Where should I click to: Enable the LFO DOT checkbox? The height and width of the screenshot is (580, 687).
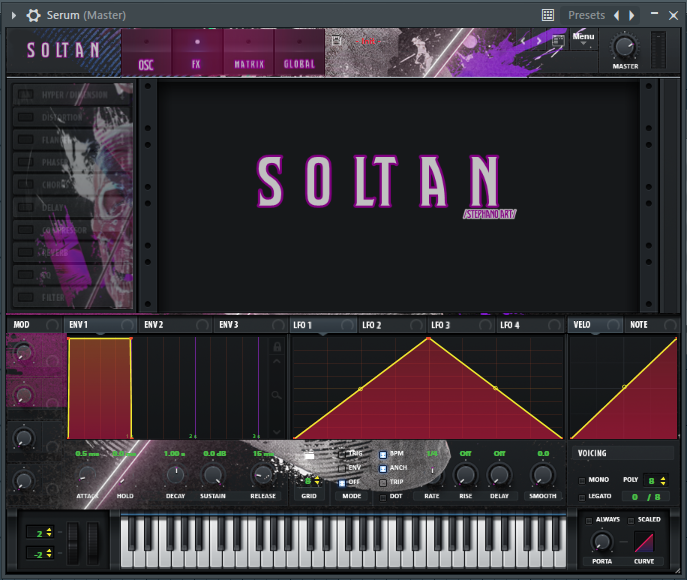point(383,497)
